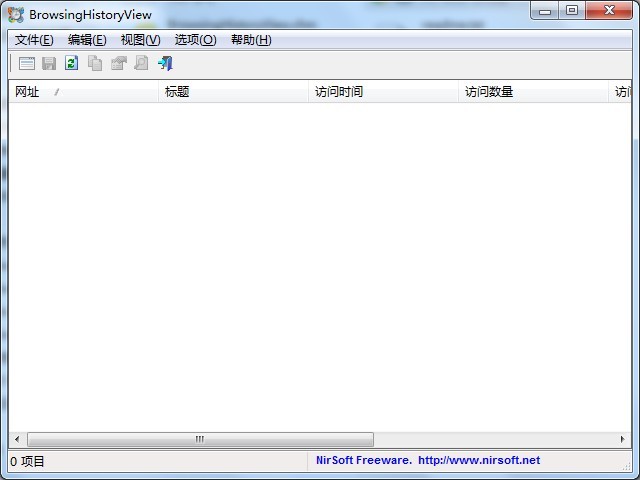Open the http://www.nirsoft.net link

click(479, 460)
